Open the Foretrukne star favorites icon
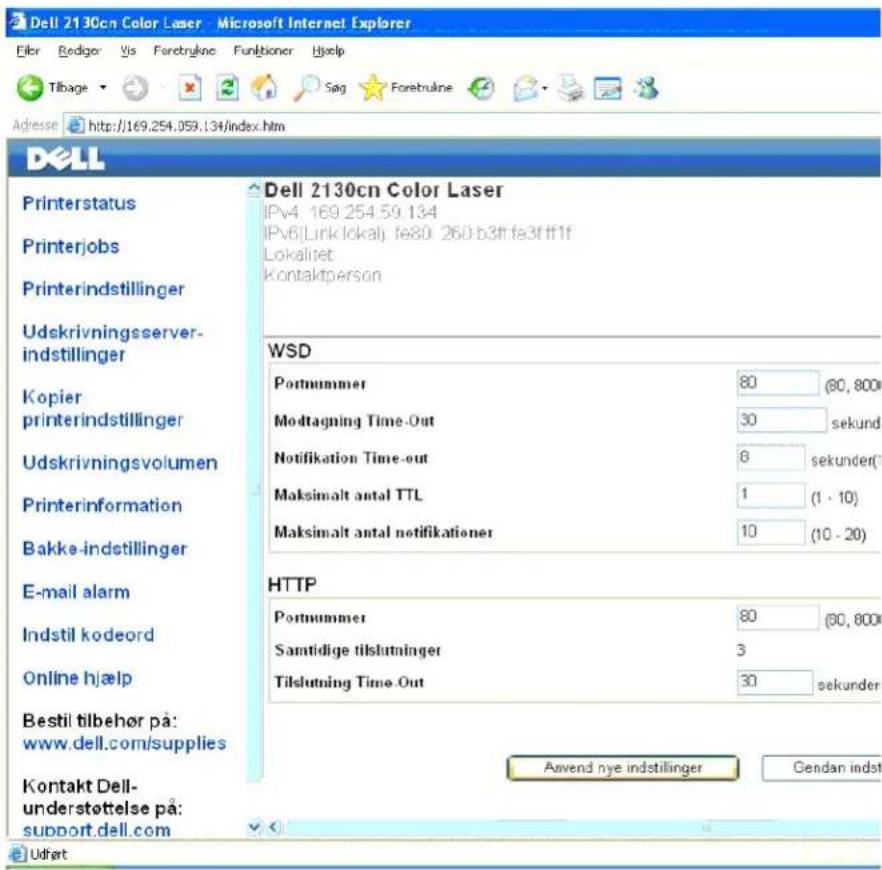This screenshot has width=882, height=870. pyautogui.click(x=372, y=88)
